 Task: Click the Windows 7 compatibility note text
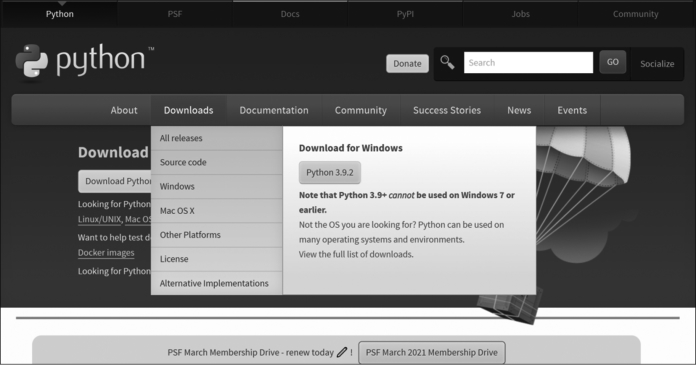tap(407, 202)
